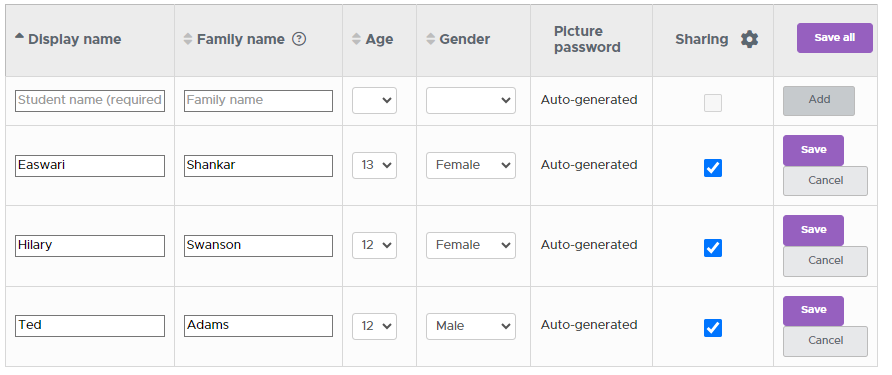This screenshot has width=892, height=375.
Task: Open Hilary's age dropdown showing 12
Action: coord(374,245)
